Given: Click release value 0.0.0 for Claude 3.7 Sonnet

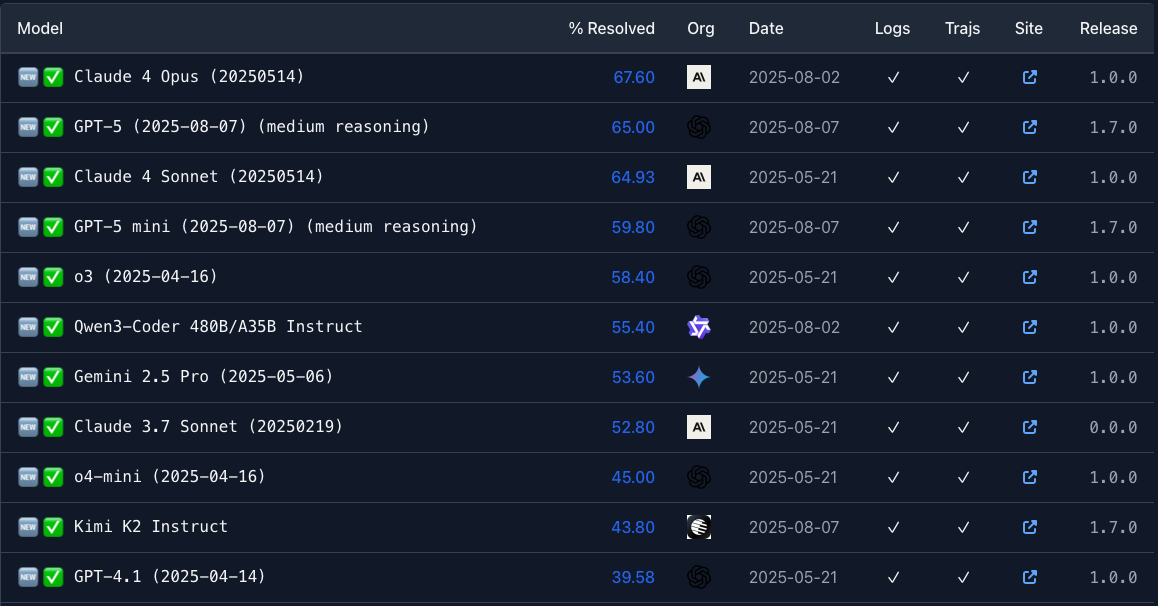Looking at the screenshot, I should [x=1113, y=427].
